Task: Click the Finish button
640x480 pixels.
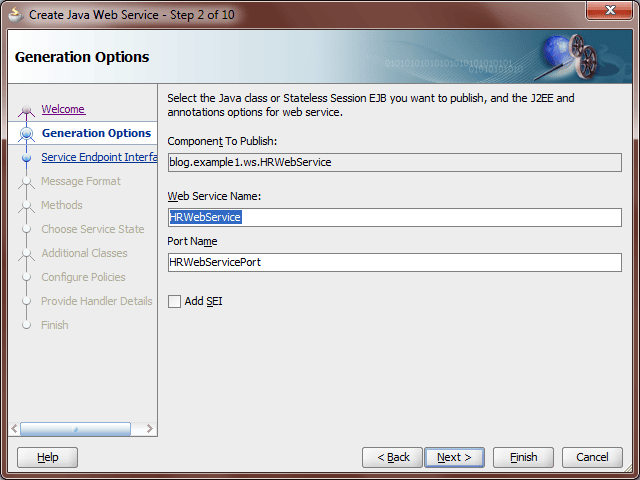Action: tap(523, 457)
